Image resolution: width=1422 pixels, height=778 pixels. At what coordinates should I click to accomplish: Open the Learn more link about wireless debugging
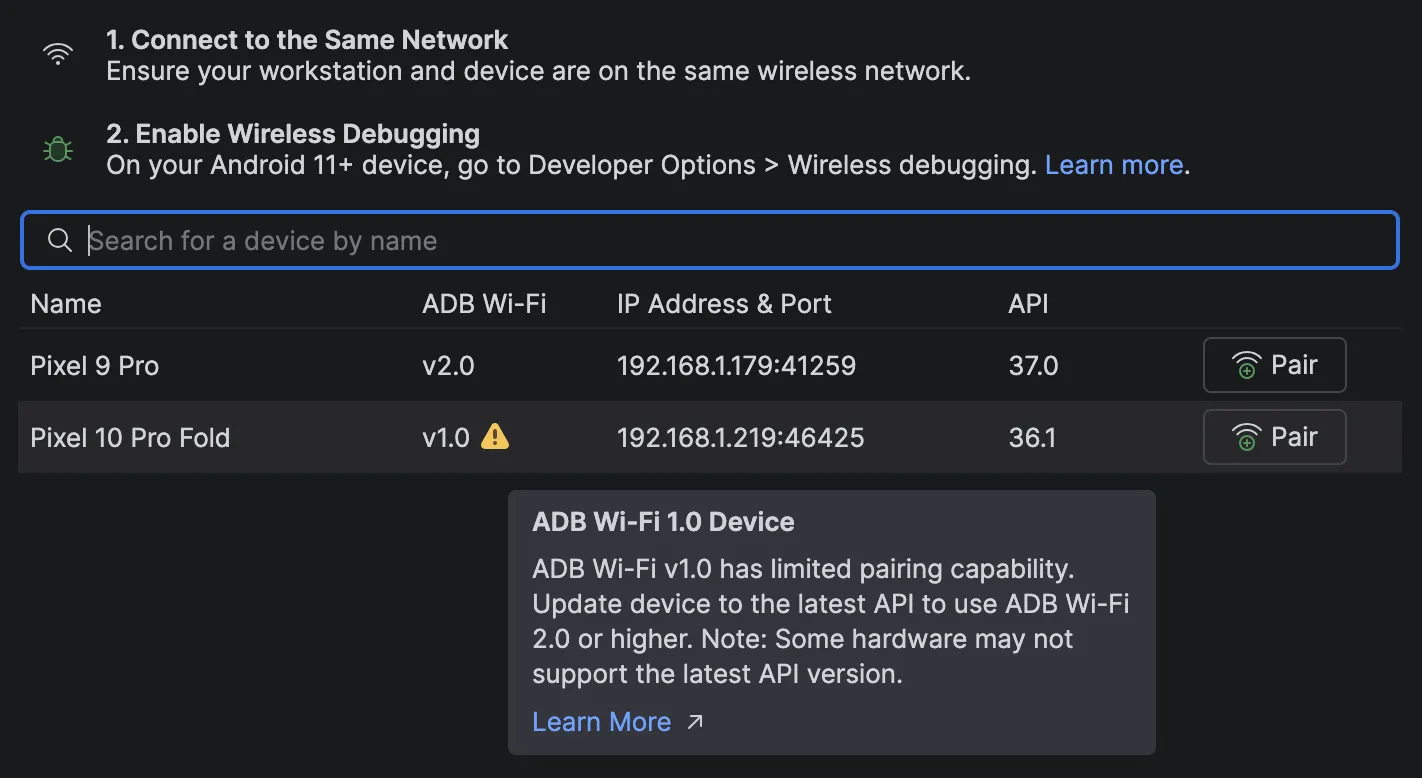coord(1114,165)
